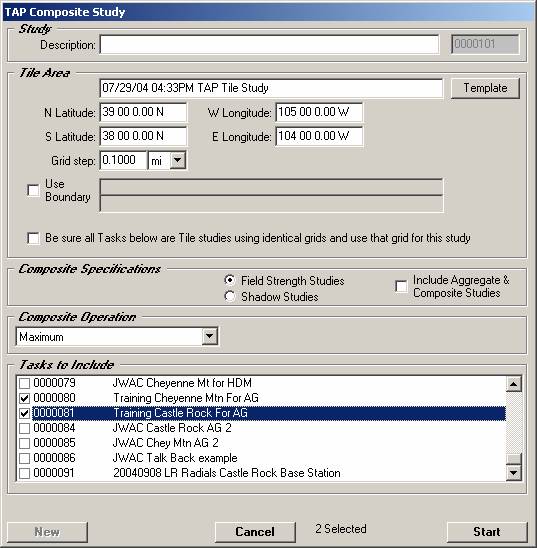Click the Grid step value field
This screenshot has height=548, width=537.
click(x=123, y=160)
